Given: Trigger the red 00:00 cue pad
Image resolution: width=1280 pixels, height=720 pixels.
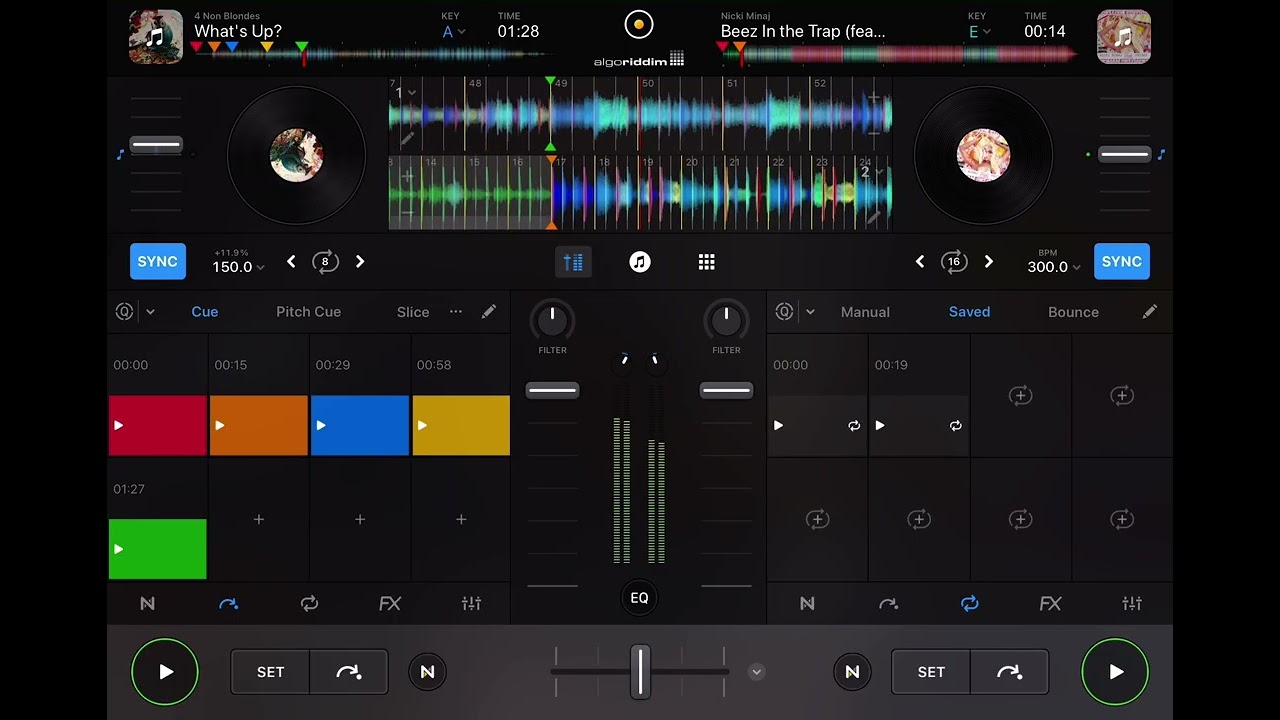Looking at the screenshot, I should 158,426.
